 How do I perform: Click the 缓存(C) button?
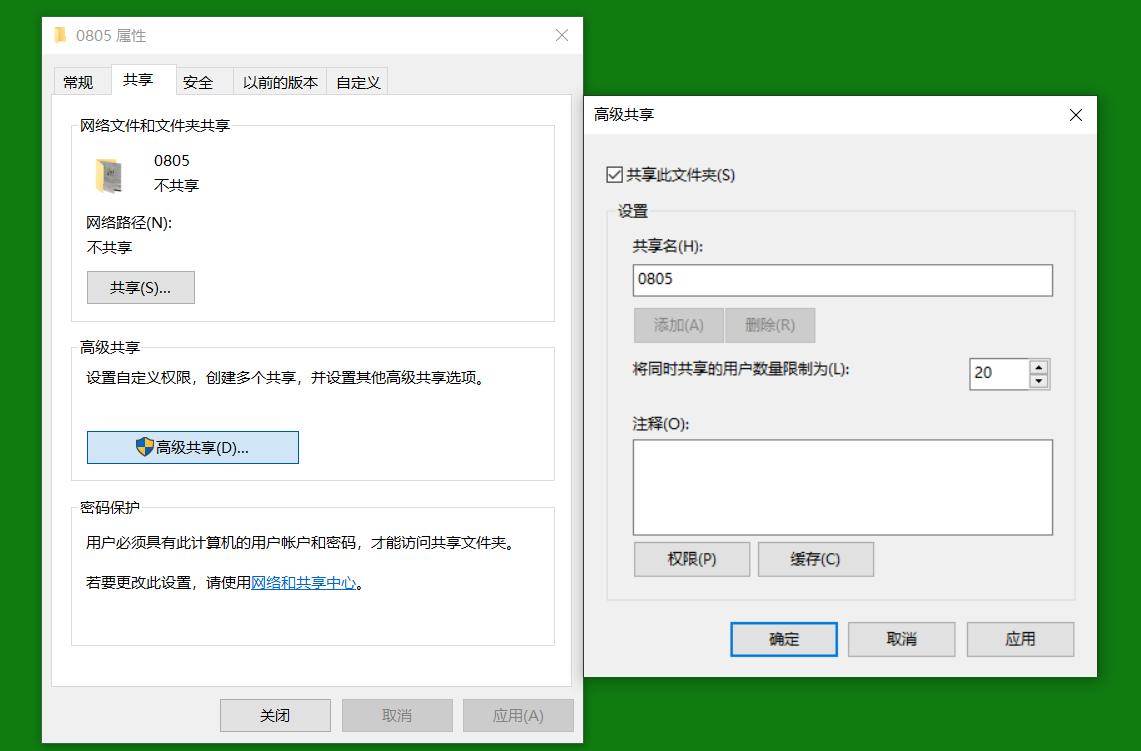point(817,559)
